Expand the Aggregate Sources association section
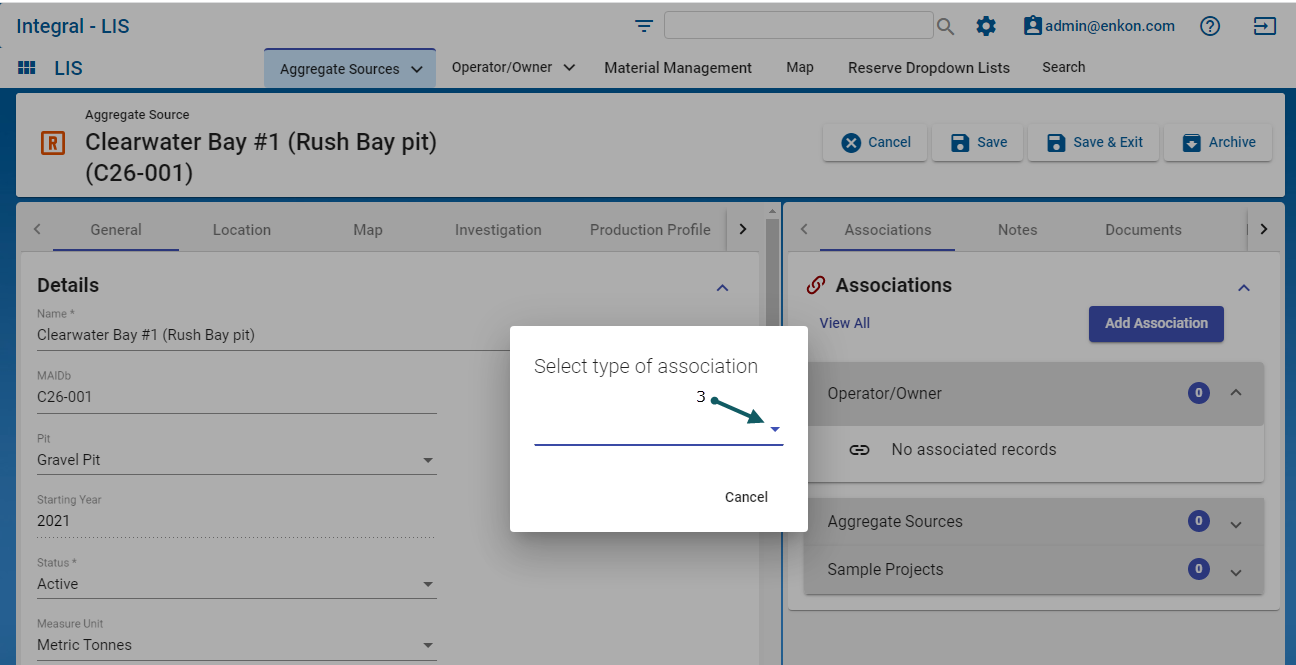 click(x=1235, y=522)
